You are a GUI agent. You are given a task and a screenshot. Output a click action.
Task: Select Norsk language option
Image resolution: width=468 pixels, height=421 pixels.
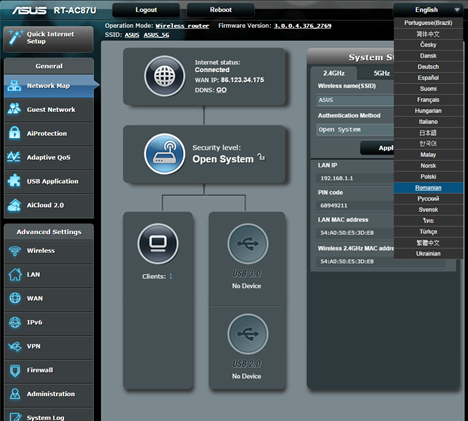(428, 166)
